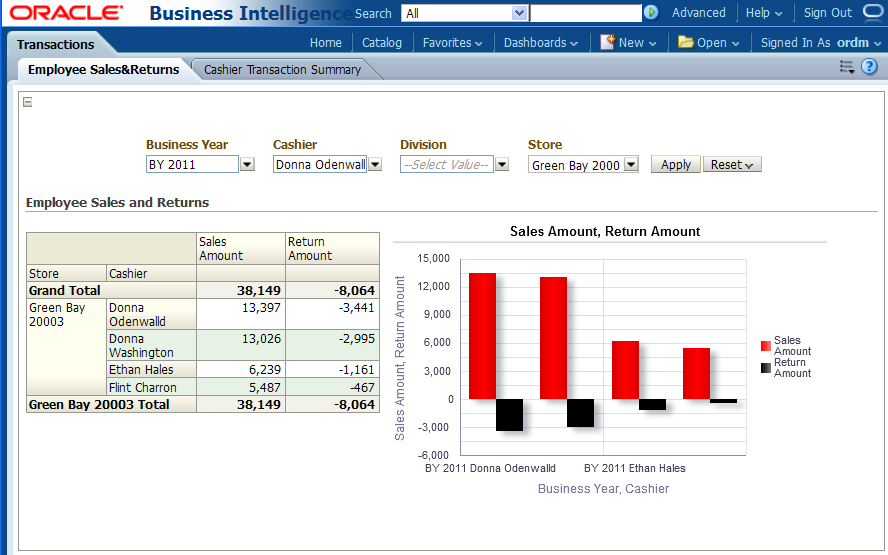
Task: Open the Business Year dropdown
Action: click(x=247, y=165)
